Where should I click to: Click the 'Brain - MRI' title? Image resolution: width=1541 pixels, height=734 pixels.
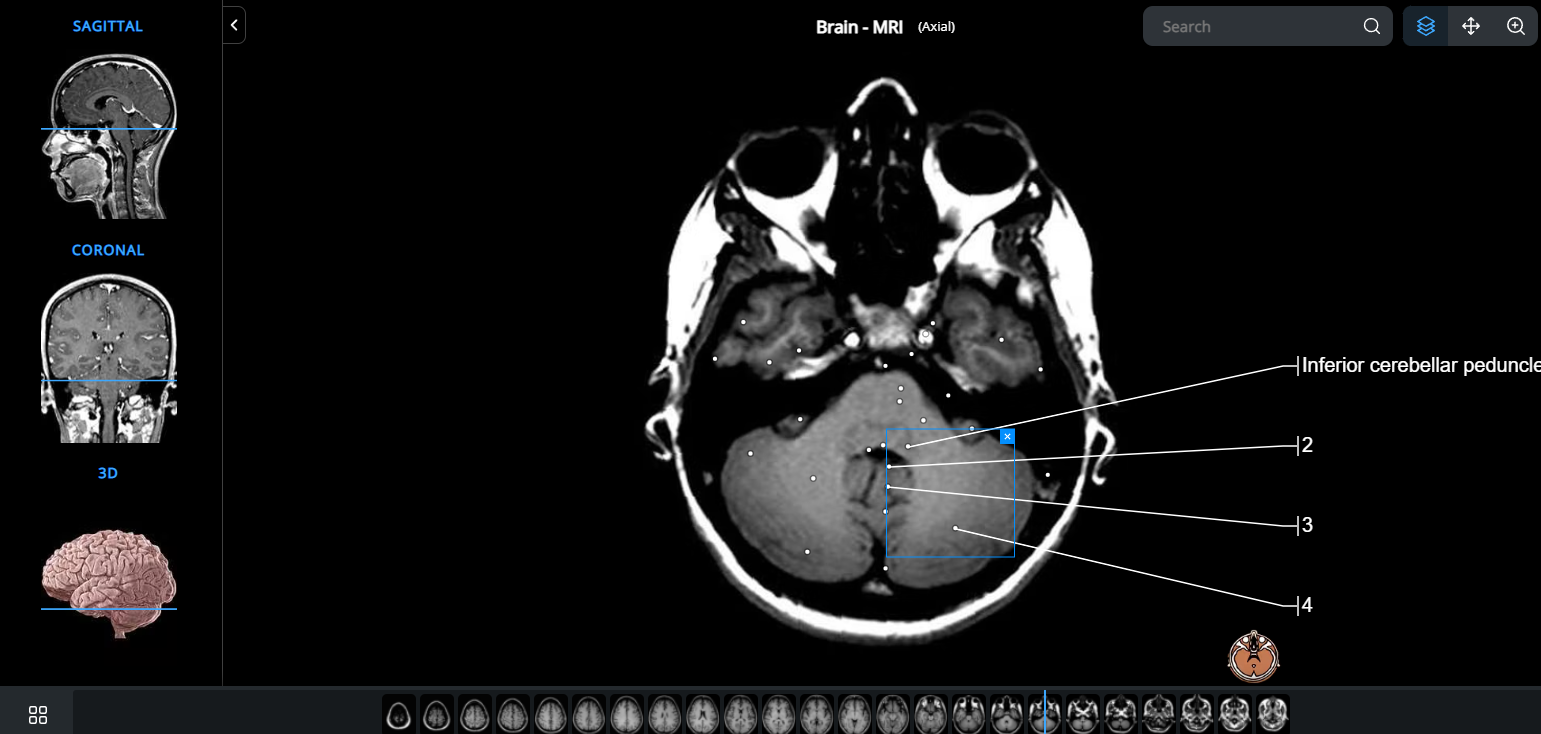[x=859, y=27]
